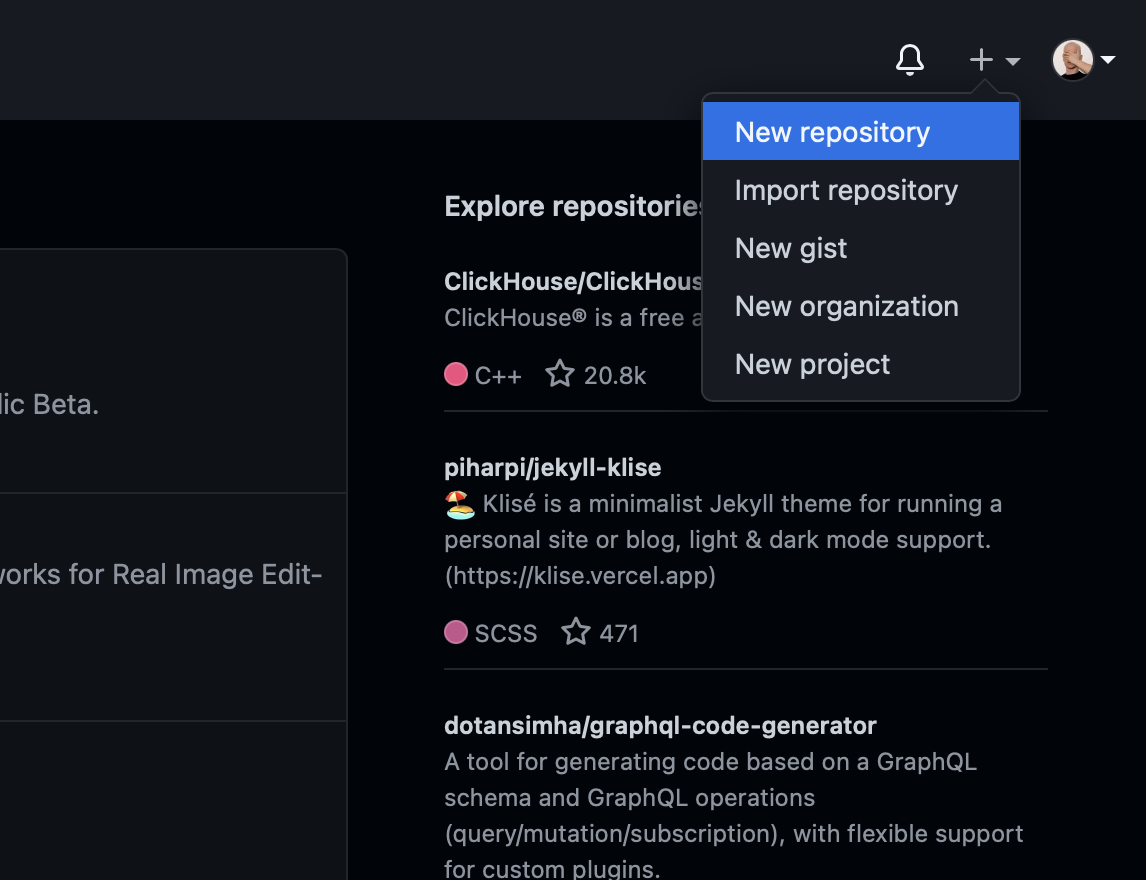Choose New organization menu entry
Image resolution: width=1146 pixels, height=880 pixels.
[861, 306]
